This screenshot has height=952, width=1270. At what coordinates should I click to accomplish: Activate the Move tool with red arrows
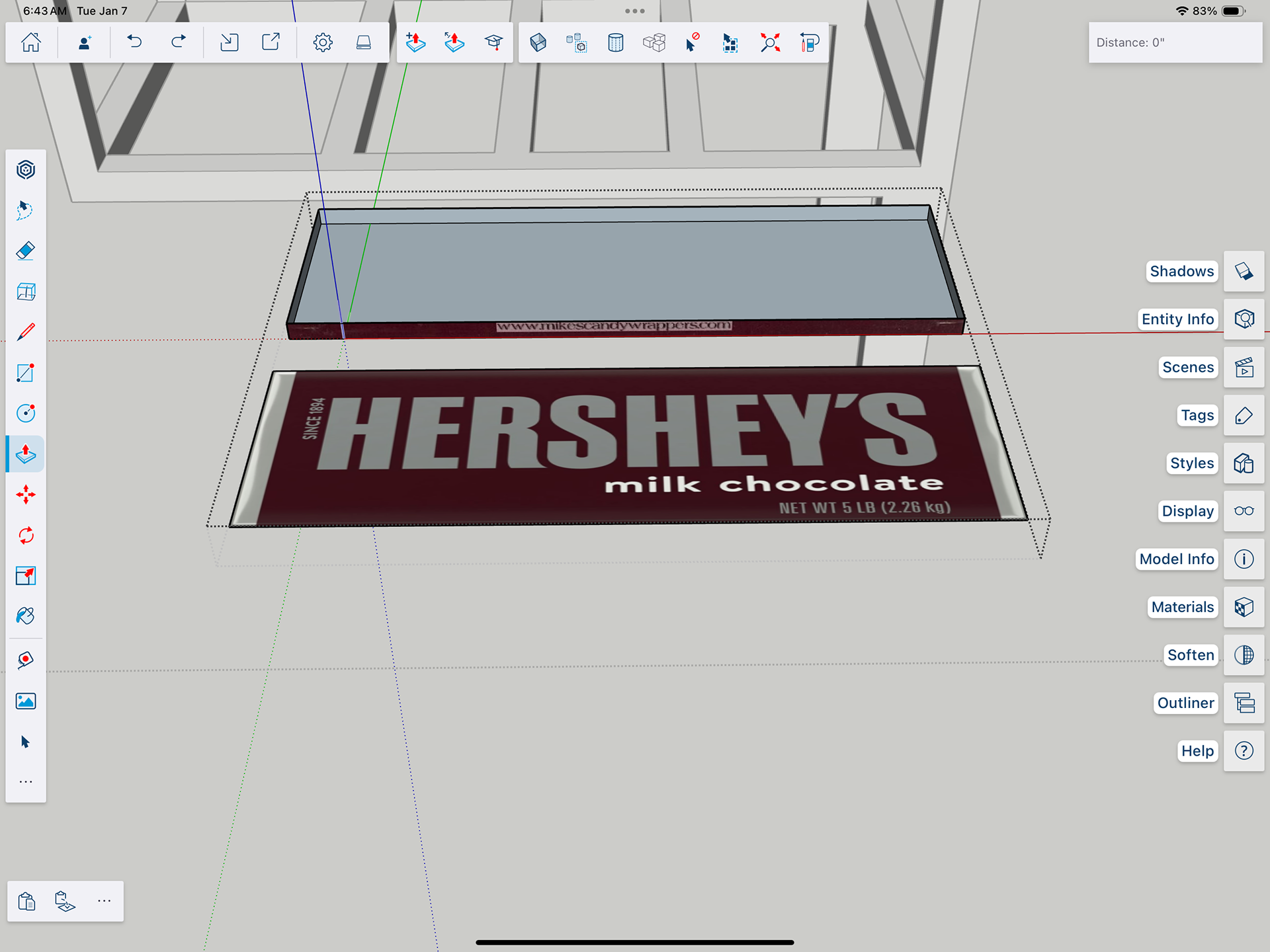point(26,495)
